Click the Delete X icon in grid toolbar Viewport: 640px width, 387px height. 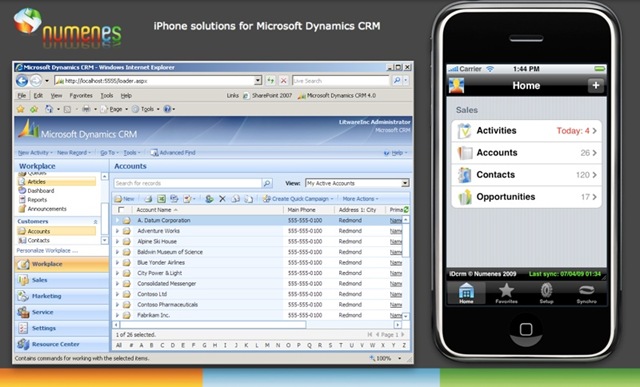pos(222,199)
